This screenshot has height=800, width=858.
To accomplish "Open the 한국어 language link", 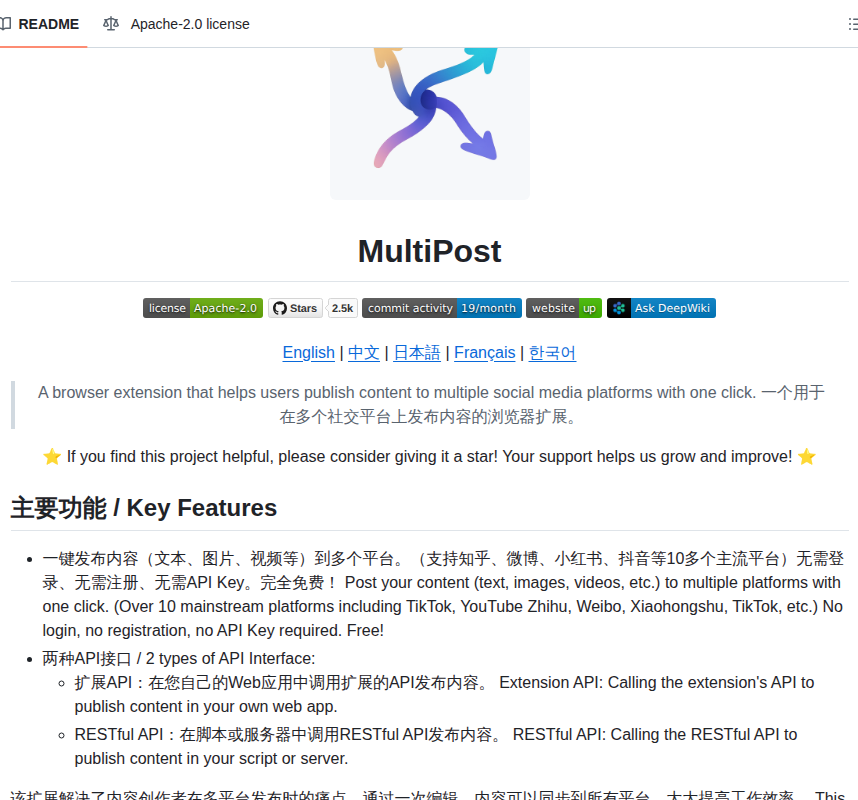I will (552, 353).
